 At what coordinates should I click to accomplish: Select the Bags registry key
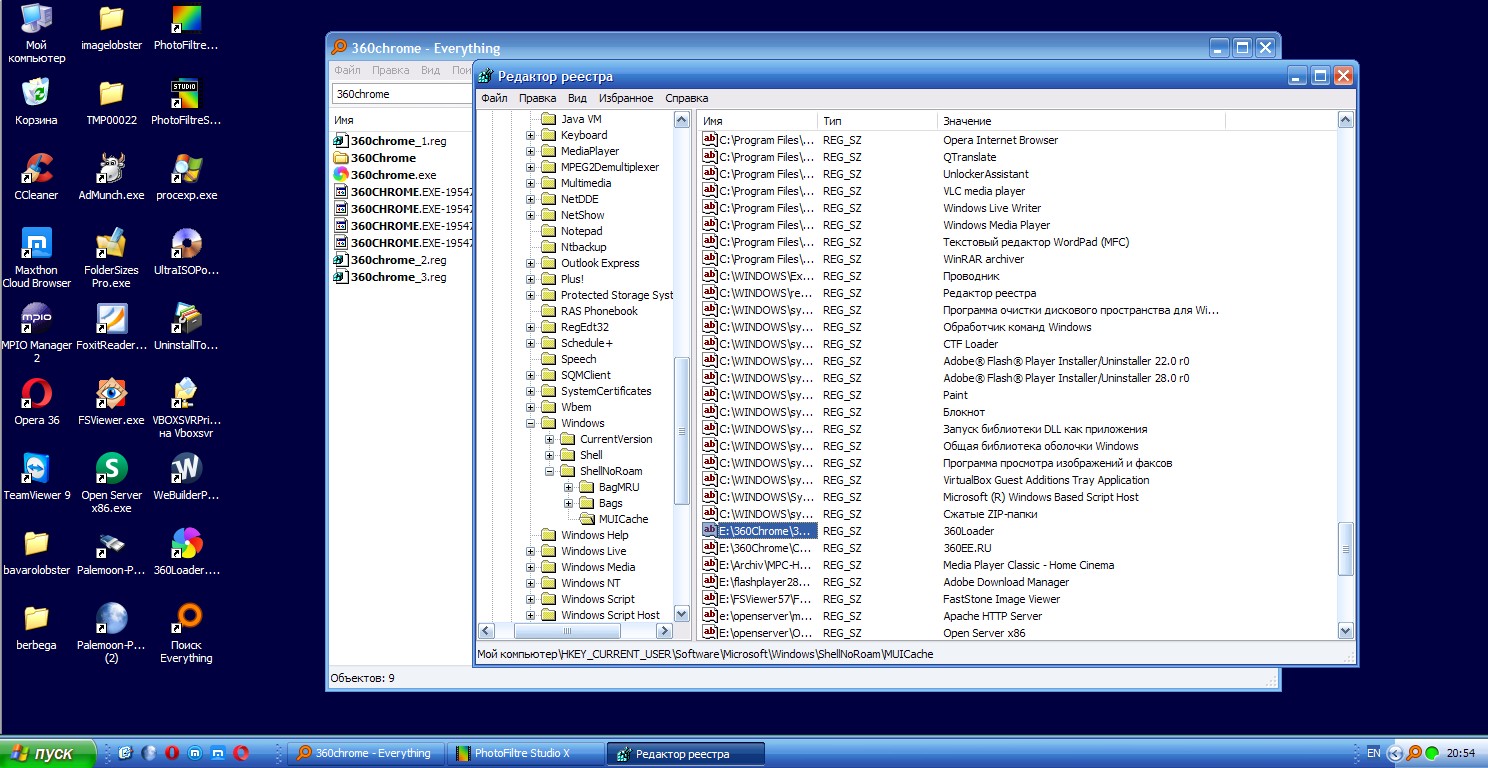[610, 503]
